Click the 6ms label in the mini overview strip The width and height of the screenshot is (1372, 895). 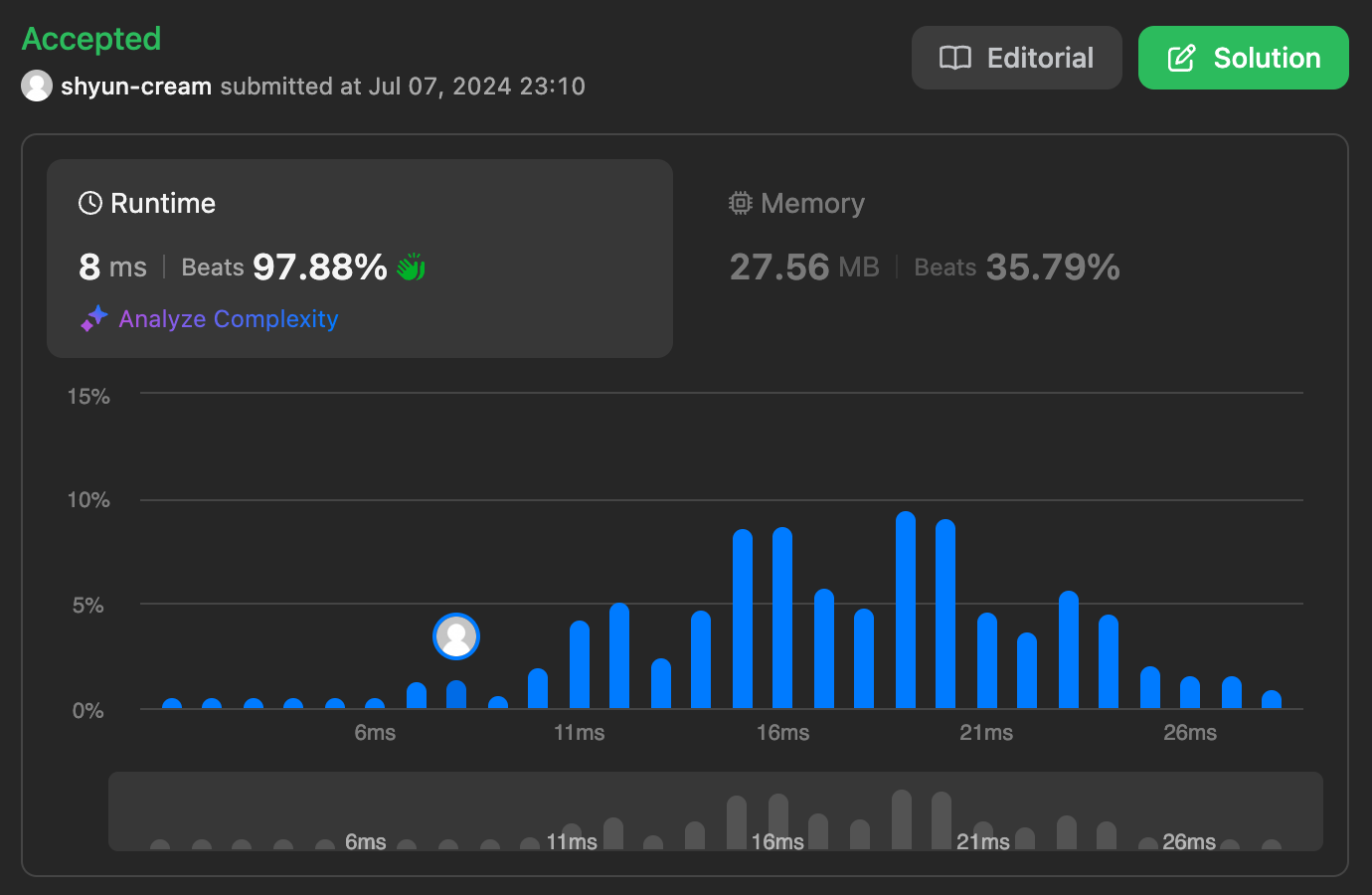(366, 842)
